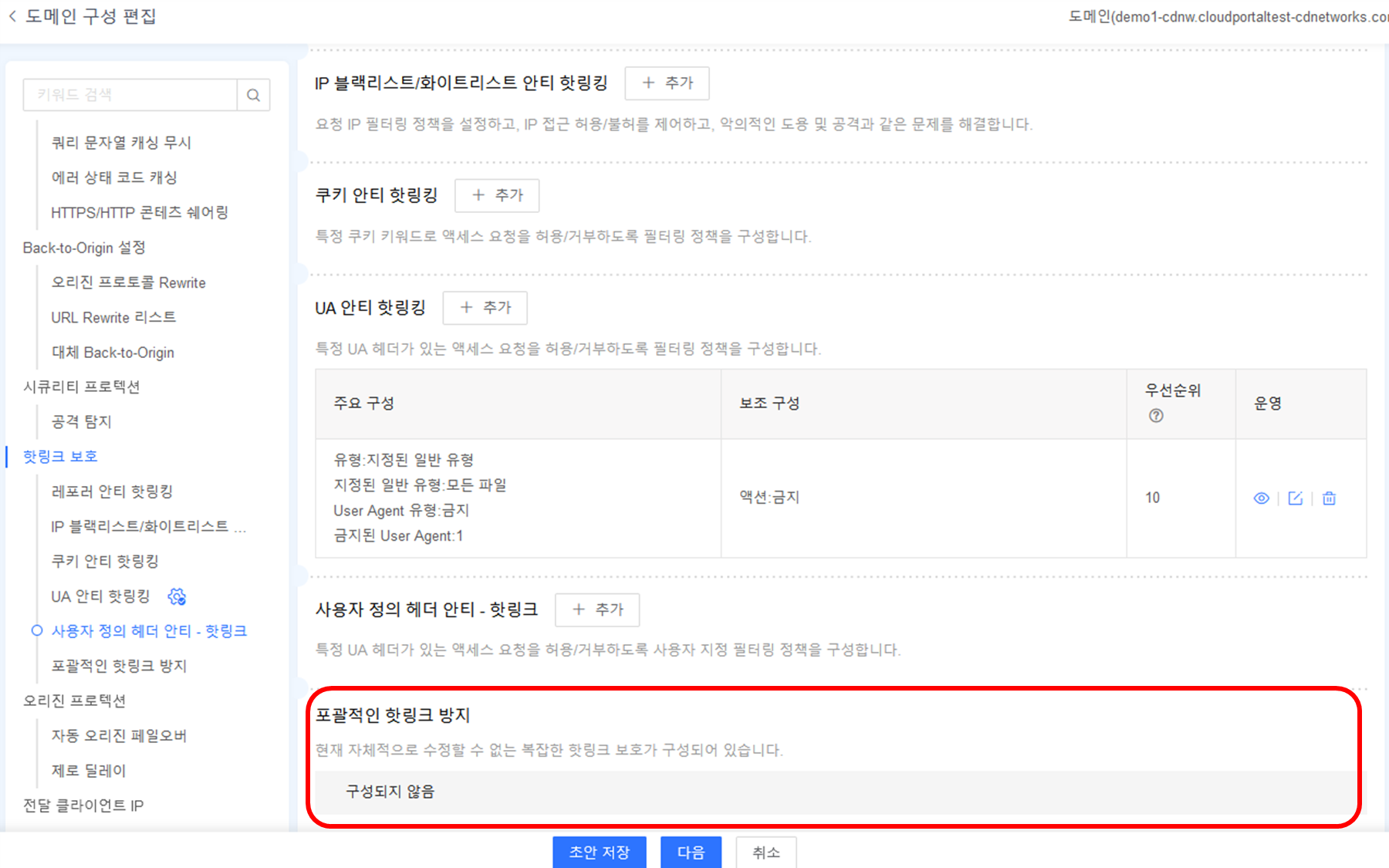
Task: Collapse the 핫링크 보호 sidebar section
Action: coord(60,457)
